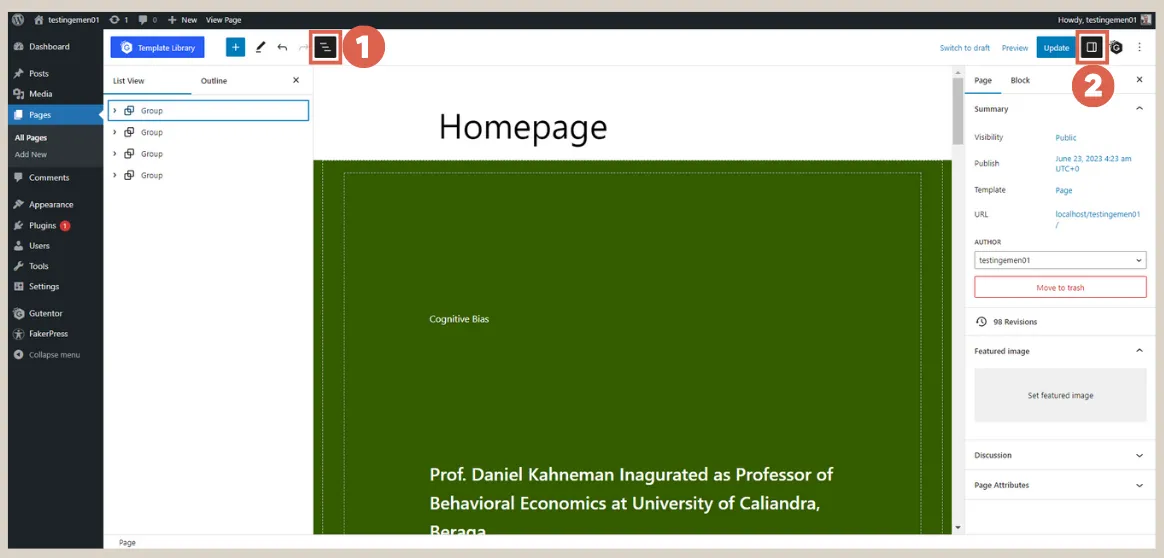This screenshot has width=1164, height=558.
Task: Click the Undo arrow icon
Action: point(282,47)
